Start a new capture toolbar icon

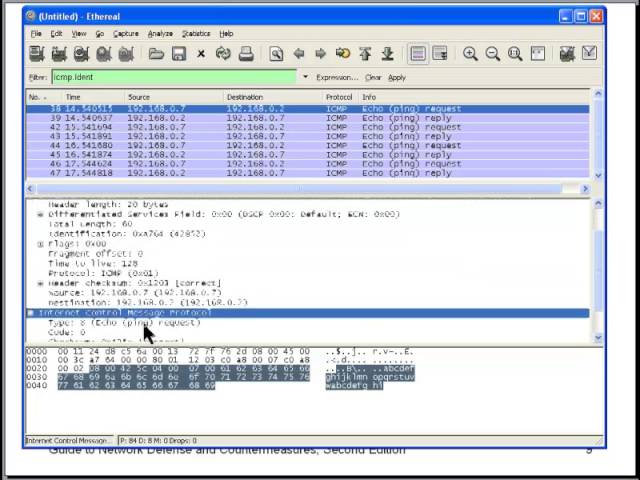pos(82,54)
